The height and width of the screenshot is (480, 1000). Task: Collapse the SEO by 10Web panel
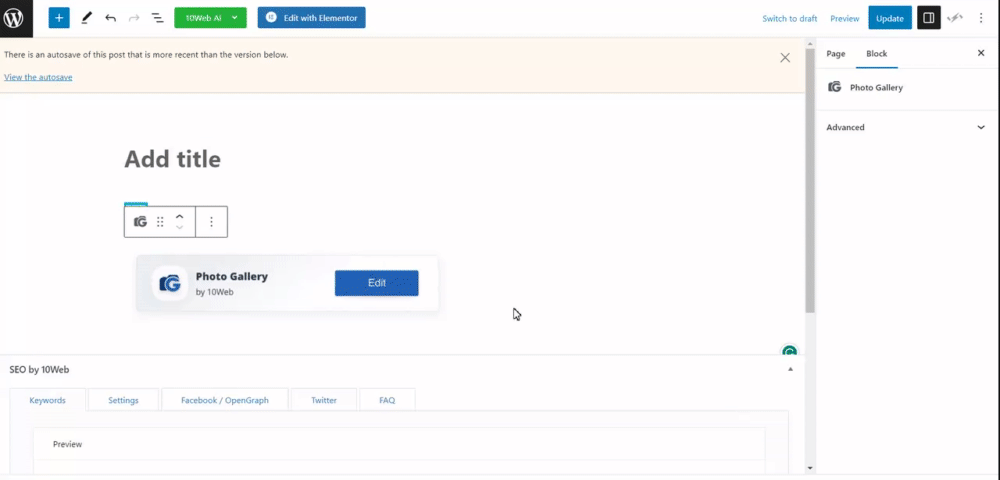[x=790, y=369]
